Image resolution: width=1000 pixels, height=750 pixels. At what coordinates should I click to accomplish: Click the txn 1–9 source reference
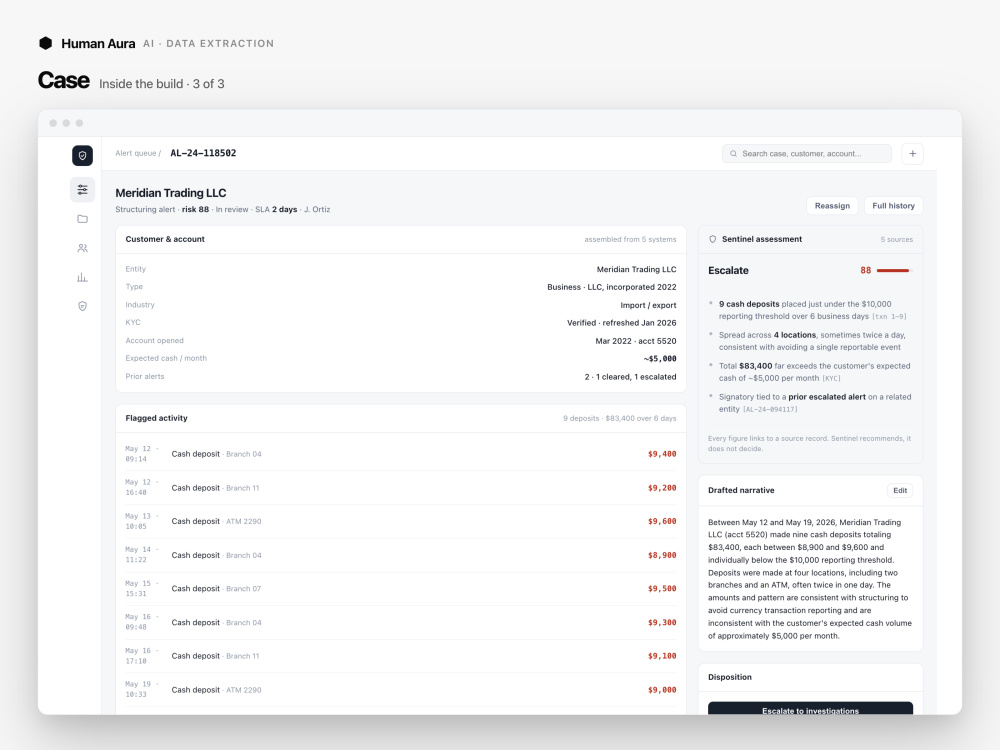click(889, 316)
